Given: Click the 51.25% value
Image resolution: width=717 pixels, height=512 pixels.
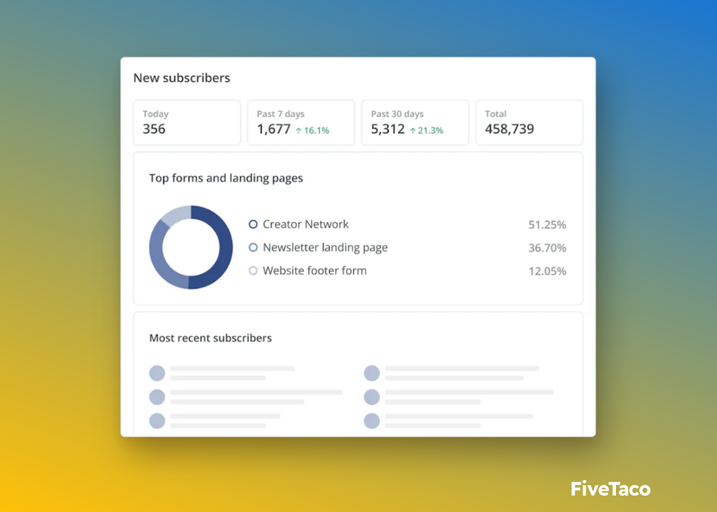Looking at the screenshot, I should (x=547, y=224).
